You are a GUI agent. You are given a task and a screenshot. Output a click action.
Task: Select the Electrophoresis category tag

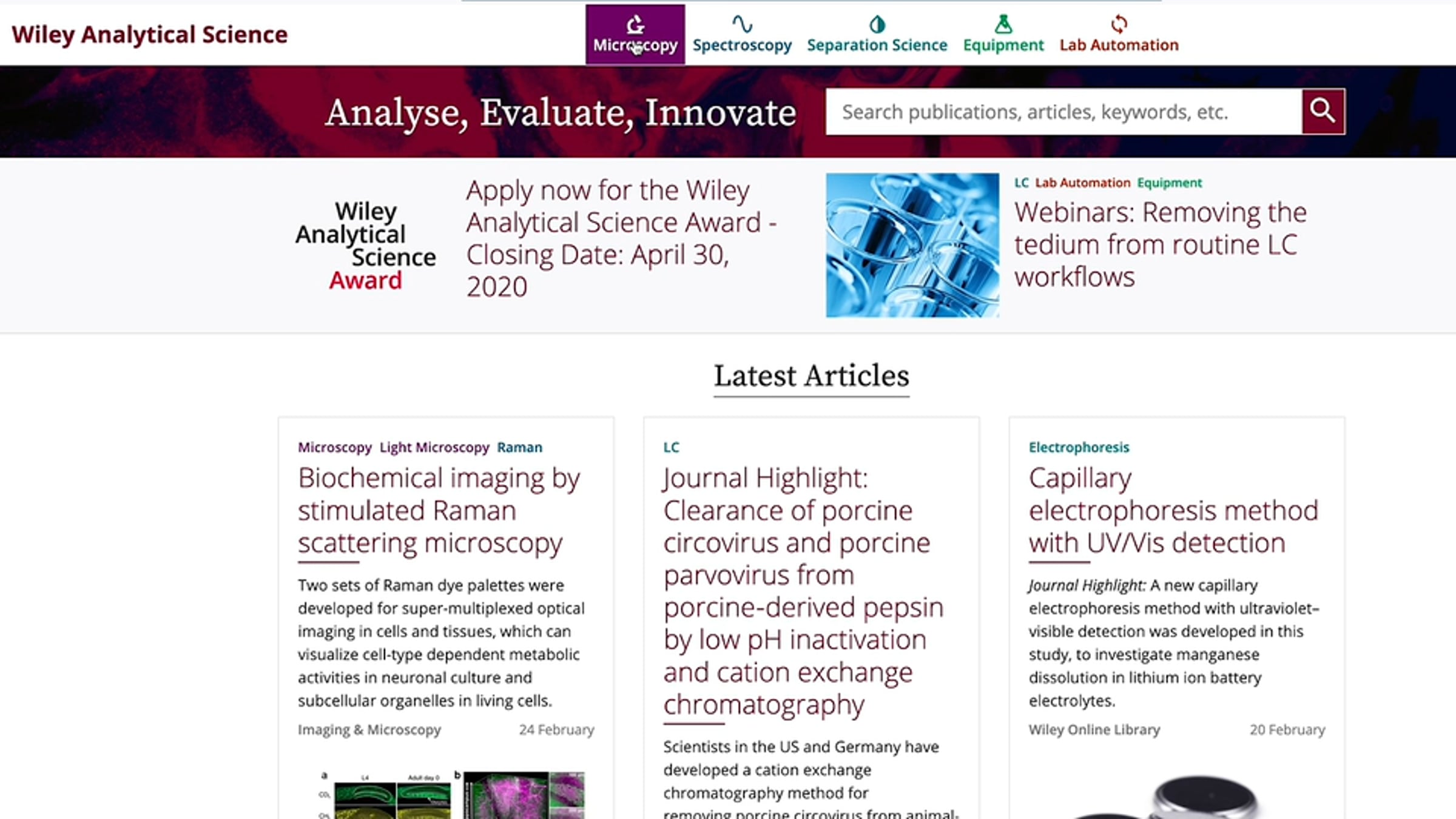(x=1079, y=448)
